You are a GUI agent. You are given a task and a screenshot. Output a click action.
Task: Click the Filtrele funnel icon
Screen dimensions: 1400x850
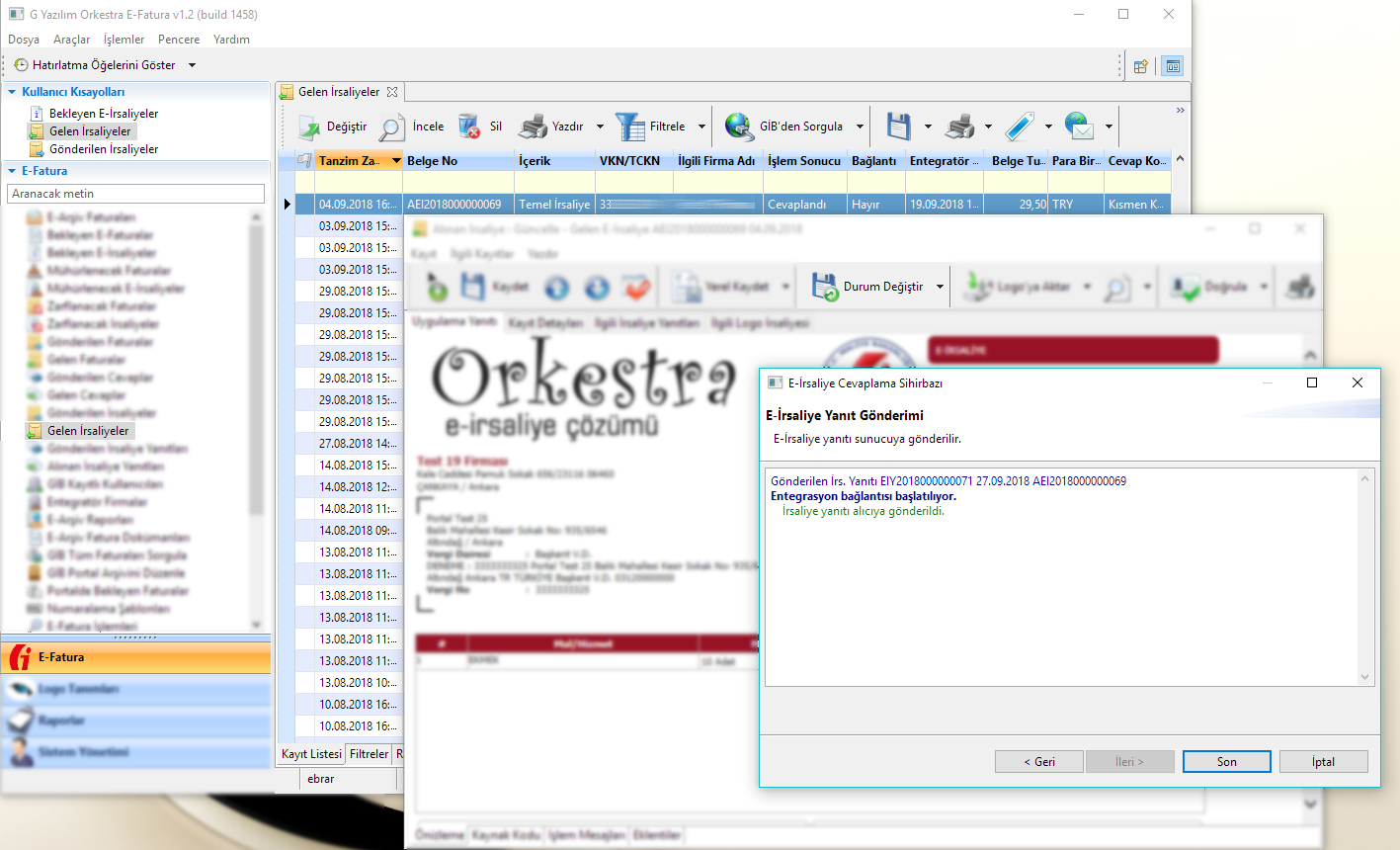(x=629, y=127)
